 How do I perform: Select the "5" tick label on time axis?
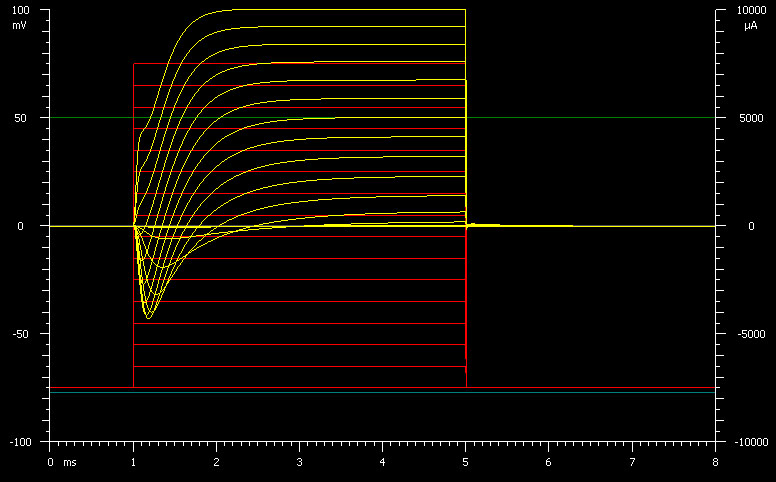coord(465,463)
